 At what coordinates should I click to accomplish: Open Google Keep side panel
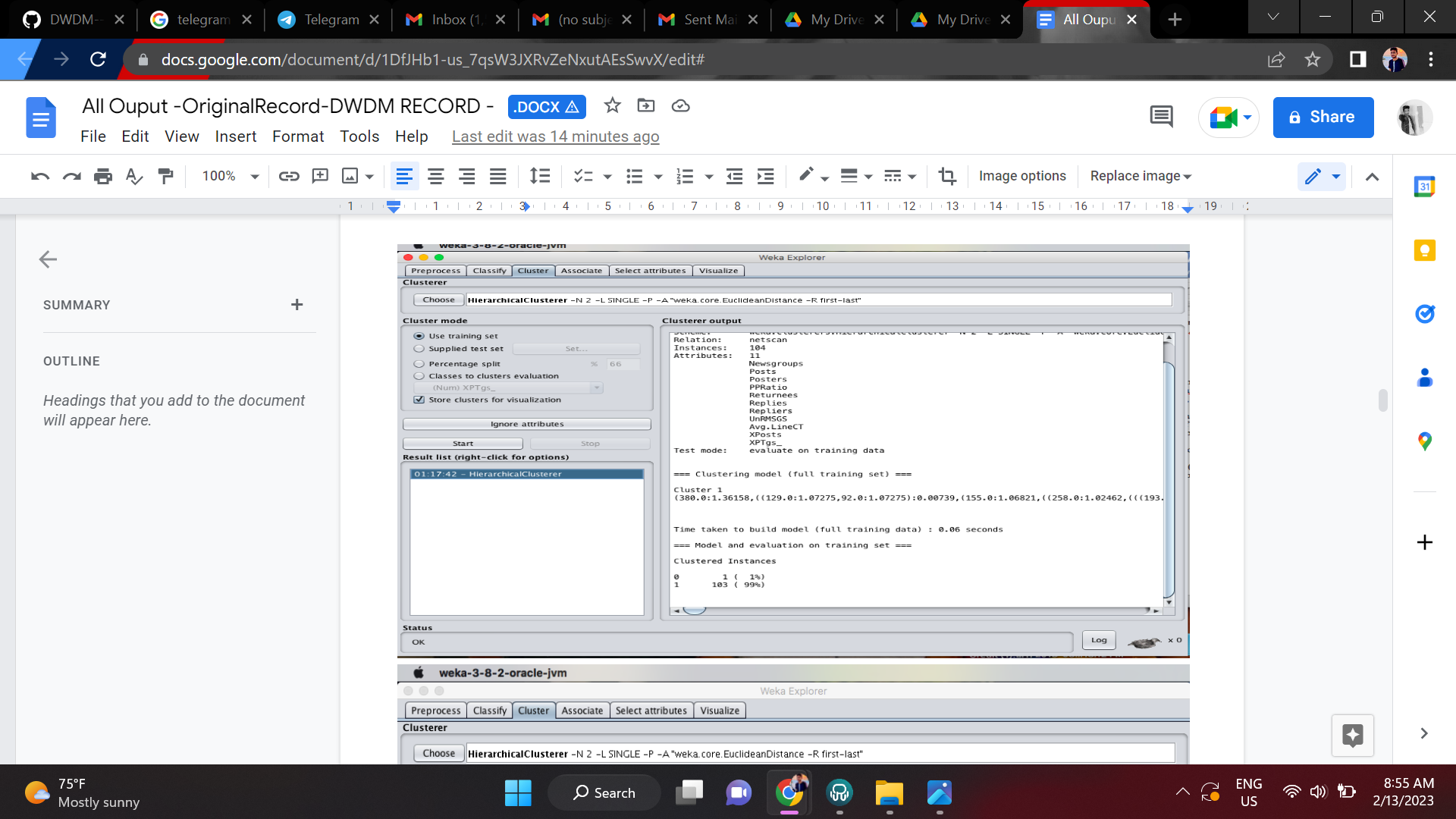coord(1424,250)
